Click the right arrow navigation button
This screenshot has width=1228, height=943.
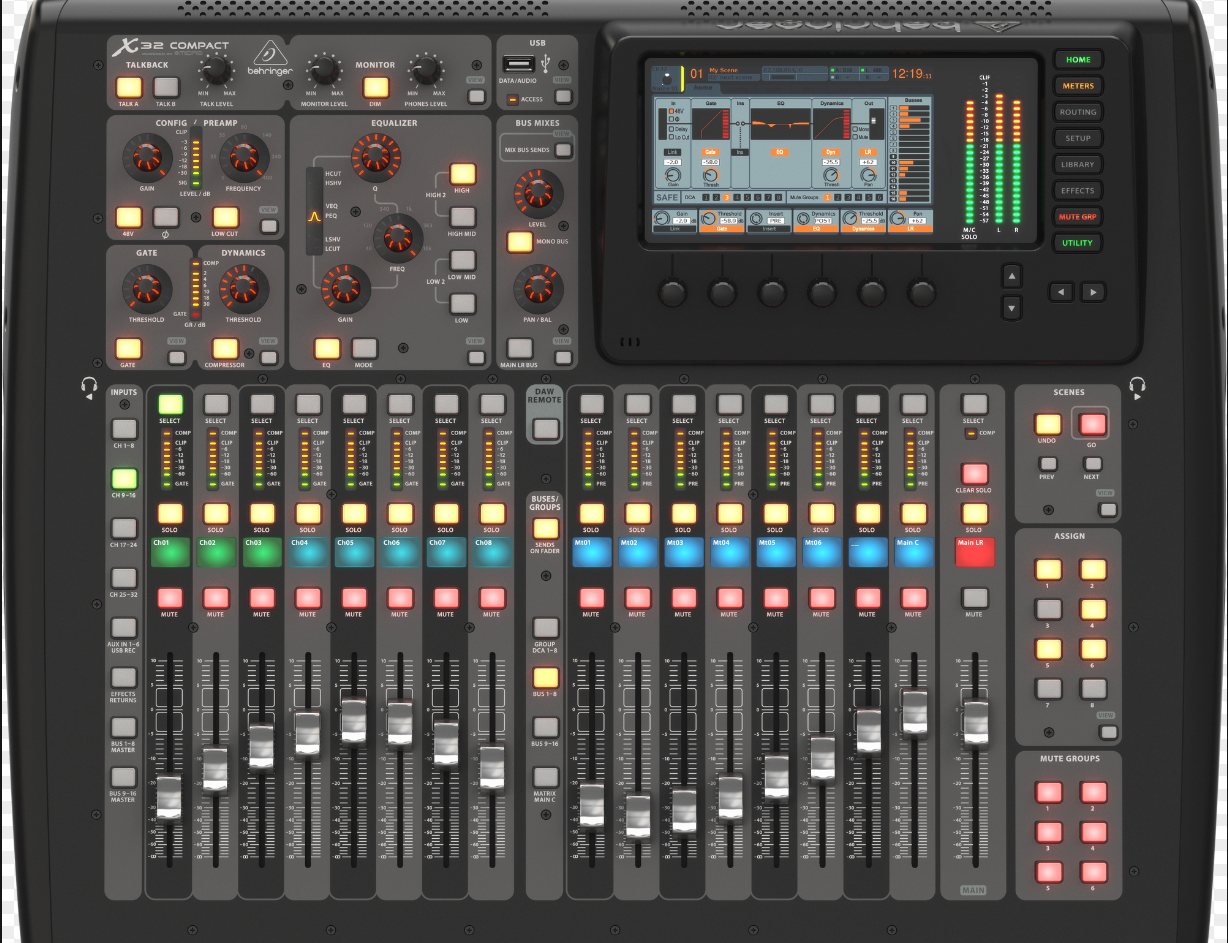pos(1093,292)
